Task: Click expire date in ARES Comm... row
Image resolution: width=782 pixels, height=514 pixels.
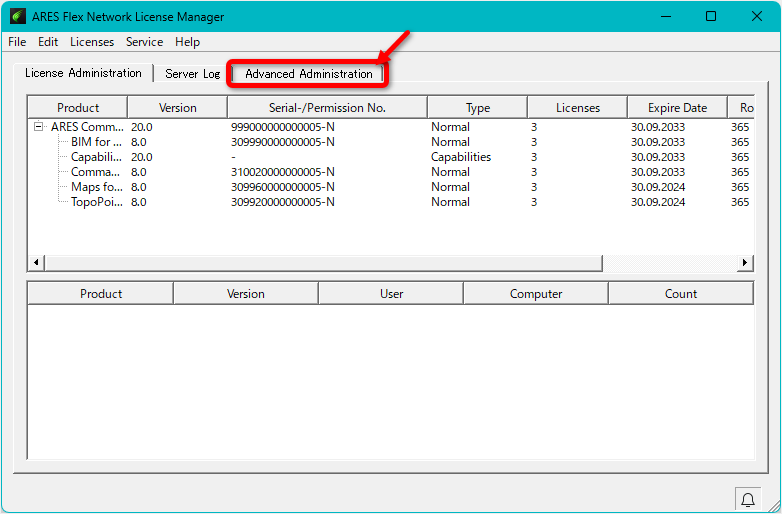Action: tap(658, 127)
